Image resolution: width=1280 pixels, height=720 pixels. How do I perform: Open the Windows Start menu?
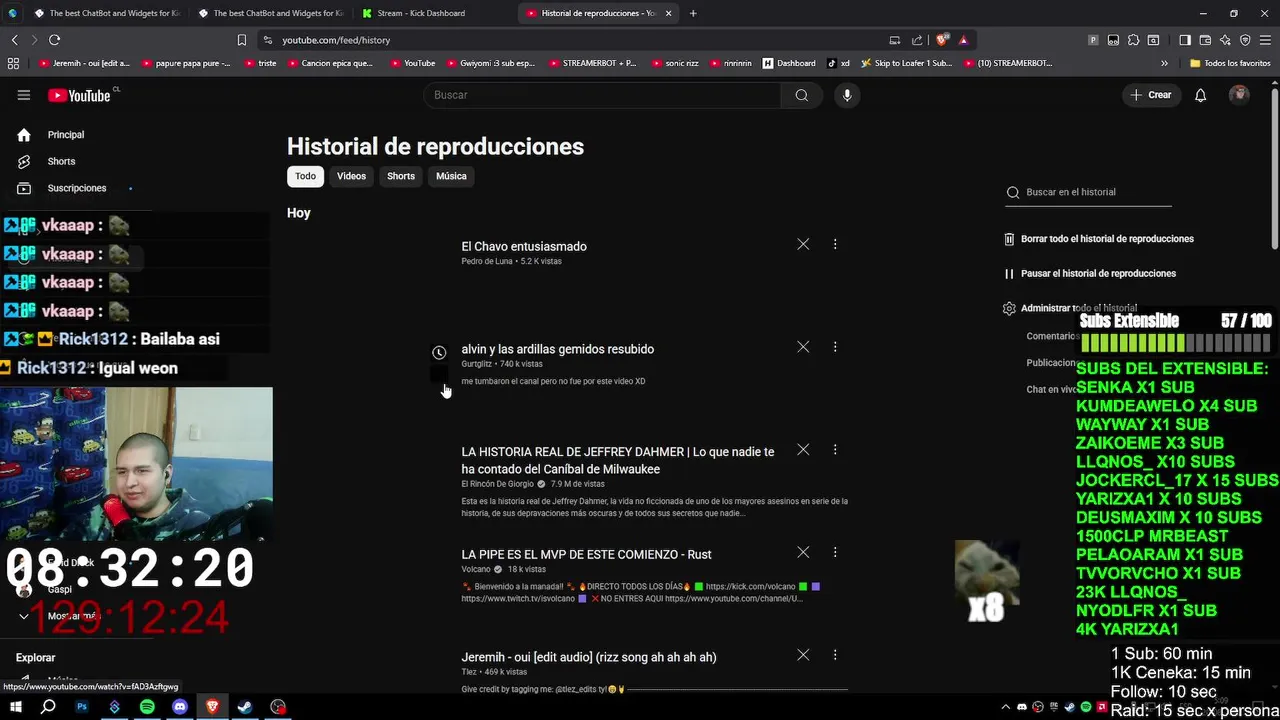coord(16,707)
